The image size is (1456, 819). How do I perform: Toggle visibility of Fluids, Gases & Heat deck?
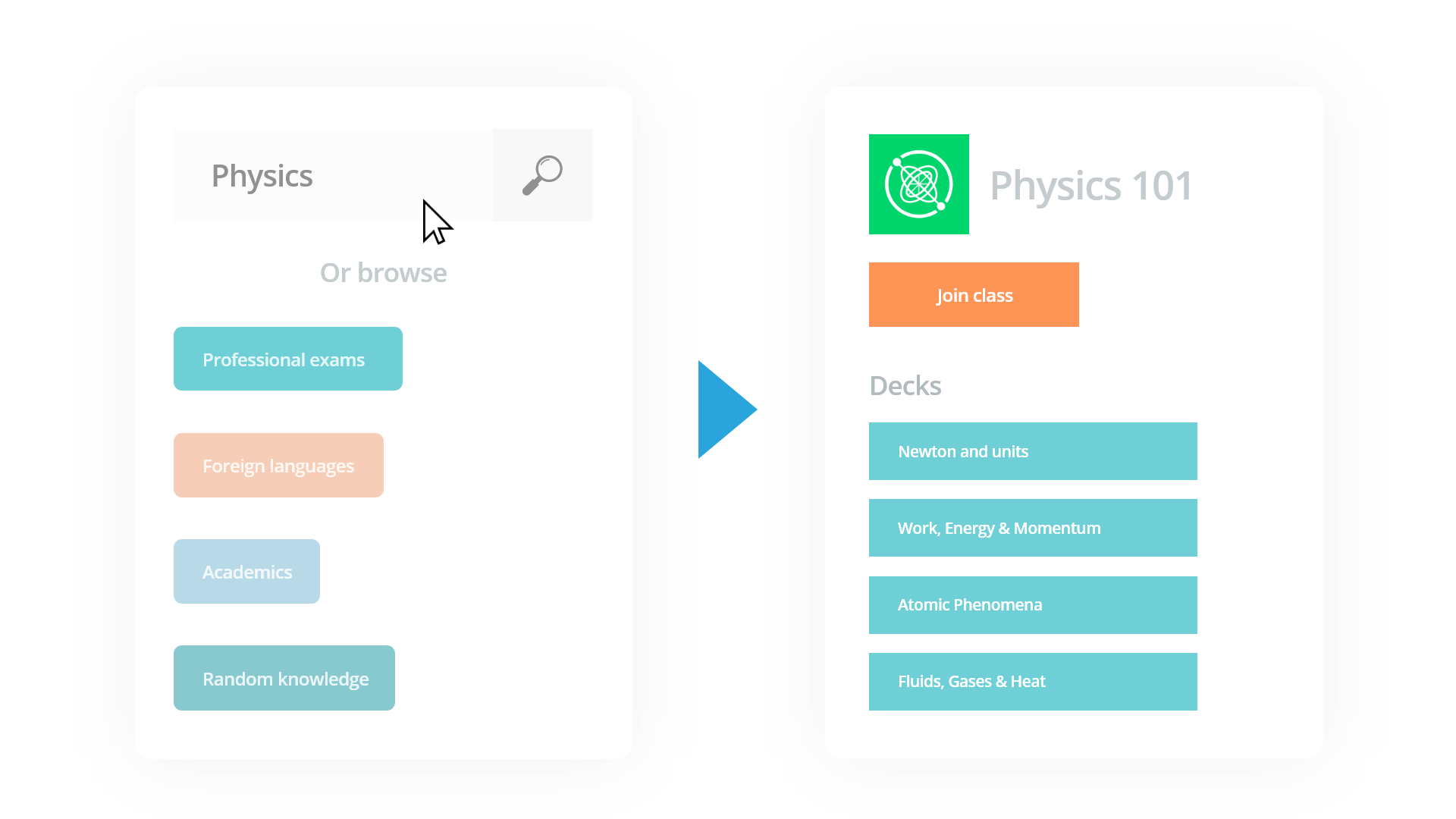coord(1033,681)
